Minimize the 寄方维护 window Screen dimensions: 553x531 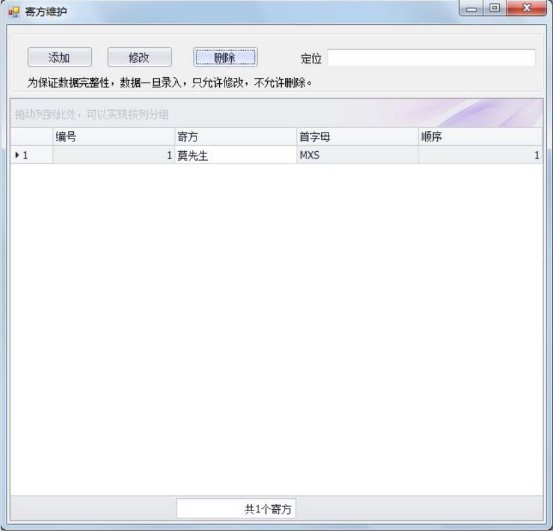click(472, 8)
